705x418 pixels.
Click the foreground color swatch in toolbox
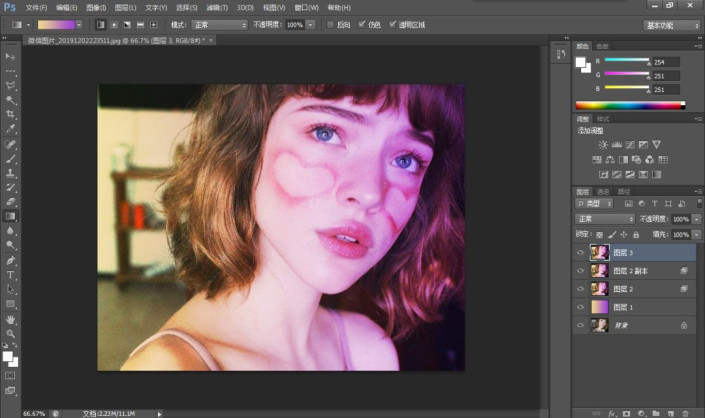pos(8,357)
